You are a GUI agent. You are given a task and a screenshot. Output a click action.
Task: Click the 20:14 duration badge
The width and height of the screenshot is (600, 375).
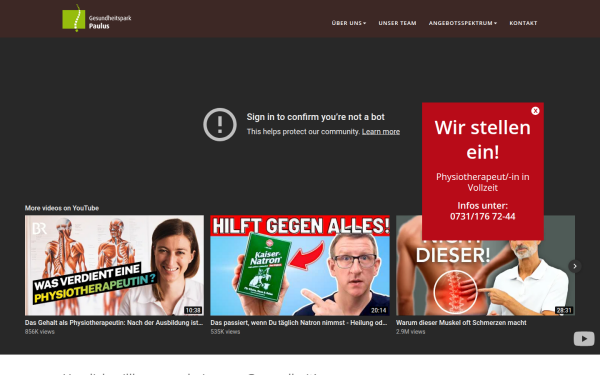(378, 310)
